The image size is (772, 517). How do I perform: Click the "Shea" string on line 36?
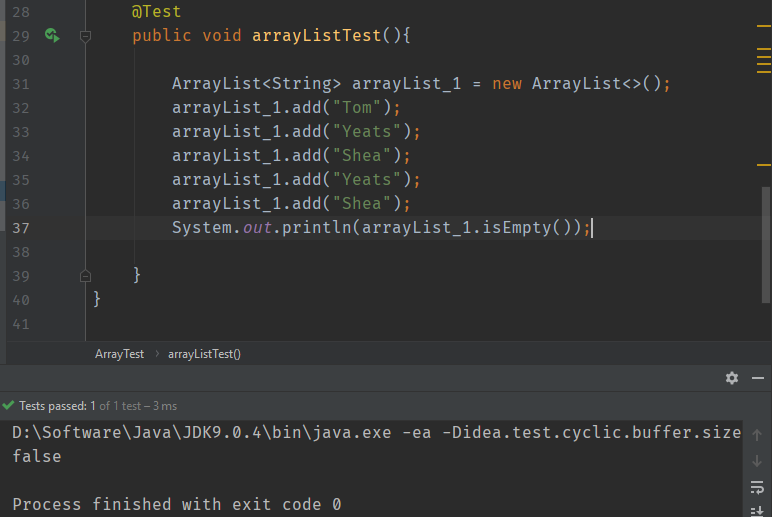362,203
